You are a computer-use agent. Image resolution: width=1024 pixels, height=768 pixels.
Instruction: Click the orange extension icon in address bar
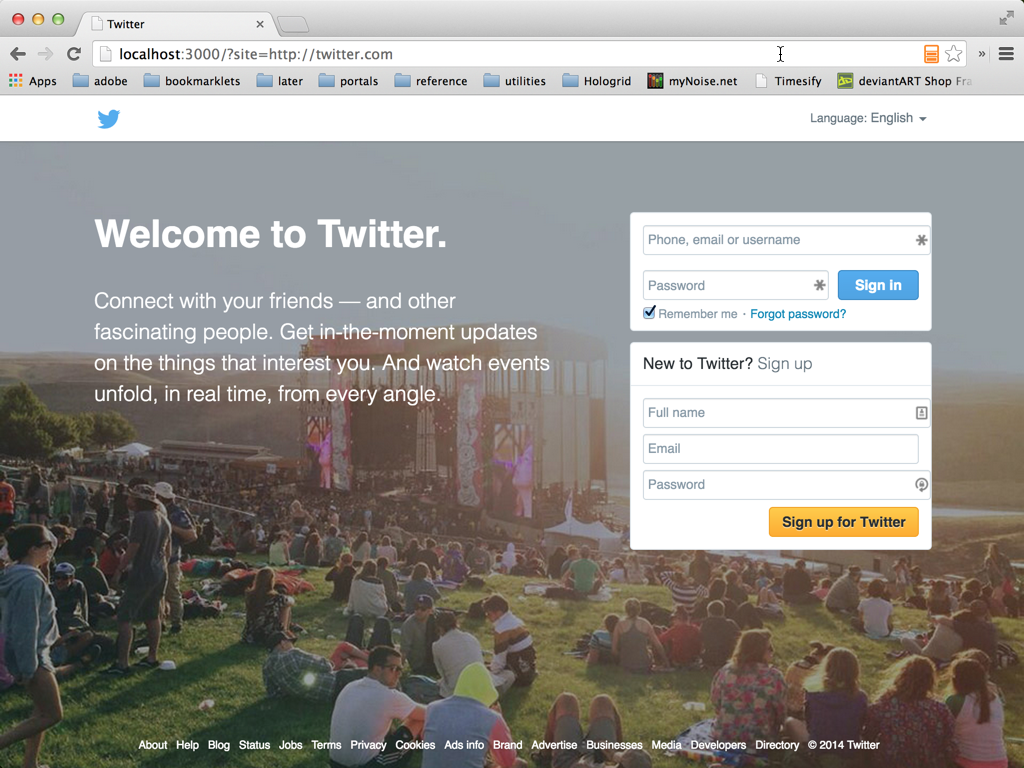point(931,54)
